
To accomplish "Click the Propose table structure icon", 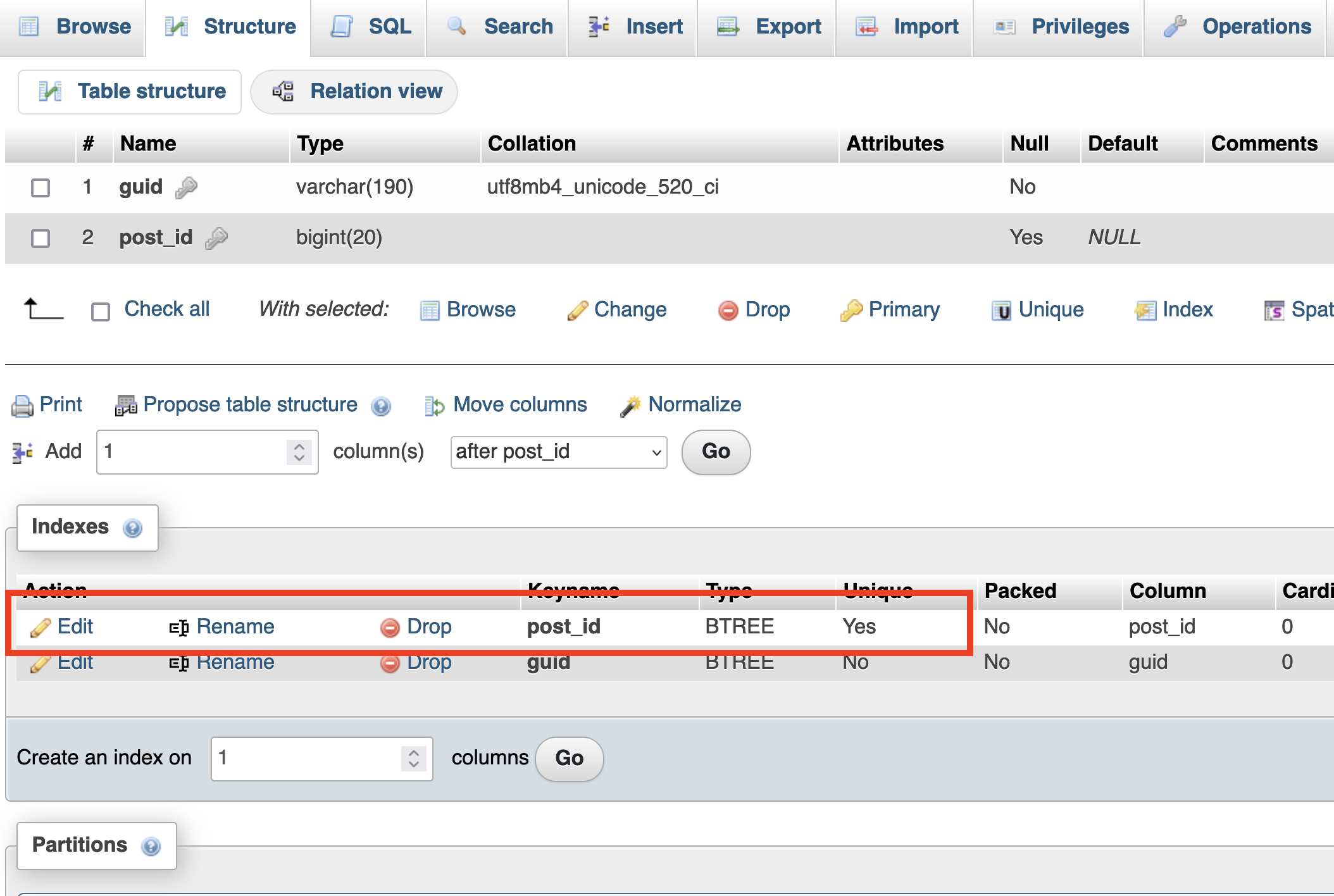I will (126, 406).
